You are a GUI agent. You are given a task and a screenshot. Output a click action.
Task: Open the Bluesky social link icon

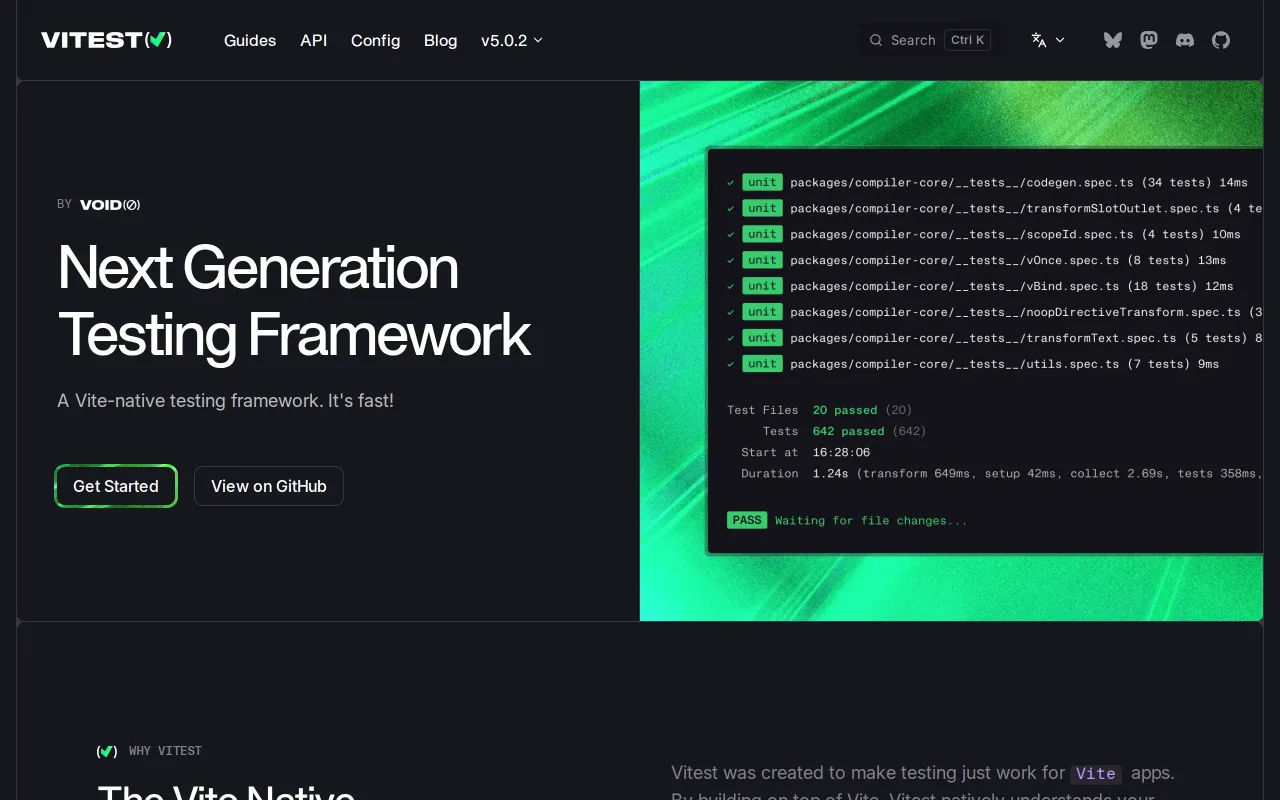tap(1113, 40)
